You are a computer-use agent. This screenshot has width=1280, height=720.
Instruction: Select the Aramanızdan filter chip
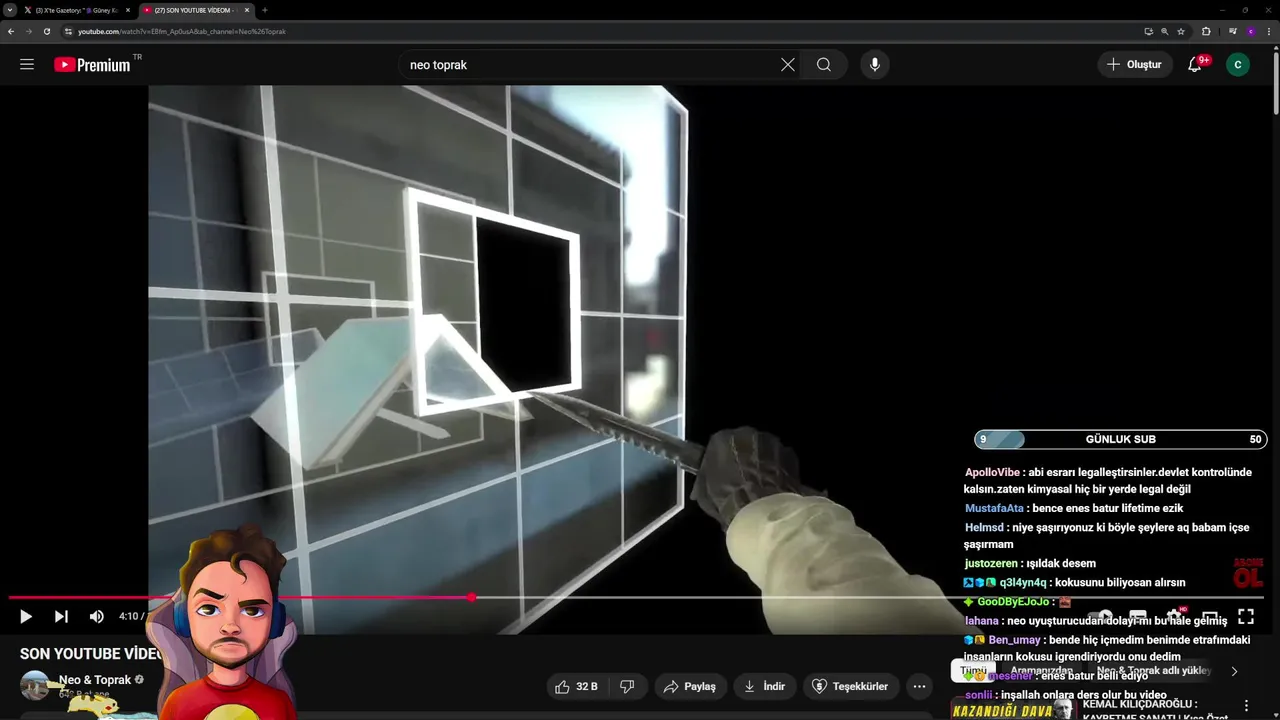(x=1042, y=671)
